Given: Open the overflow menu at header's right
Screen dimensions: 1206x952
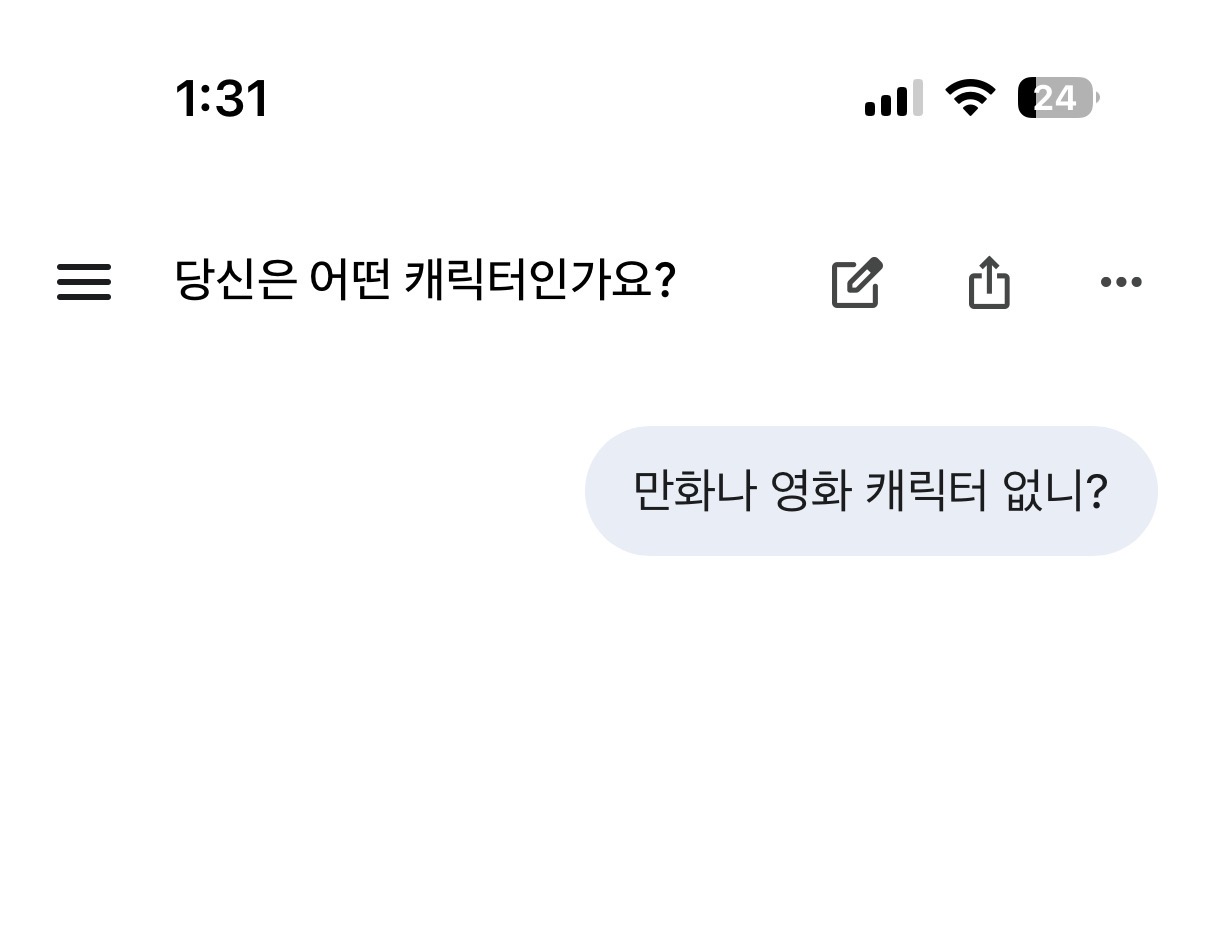Looking at the screenshot, I should coord(1120,282).
